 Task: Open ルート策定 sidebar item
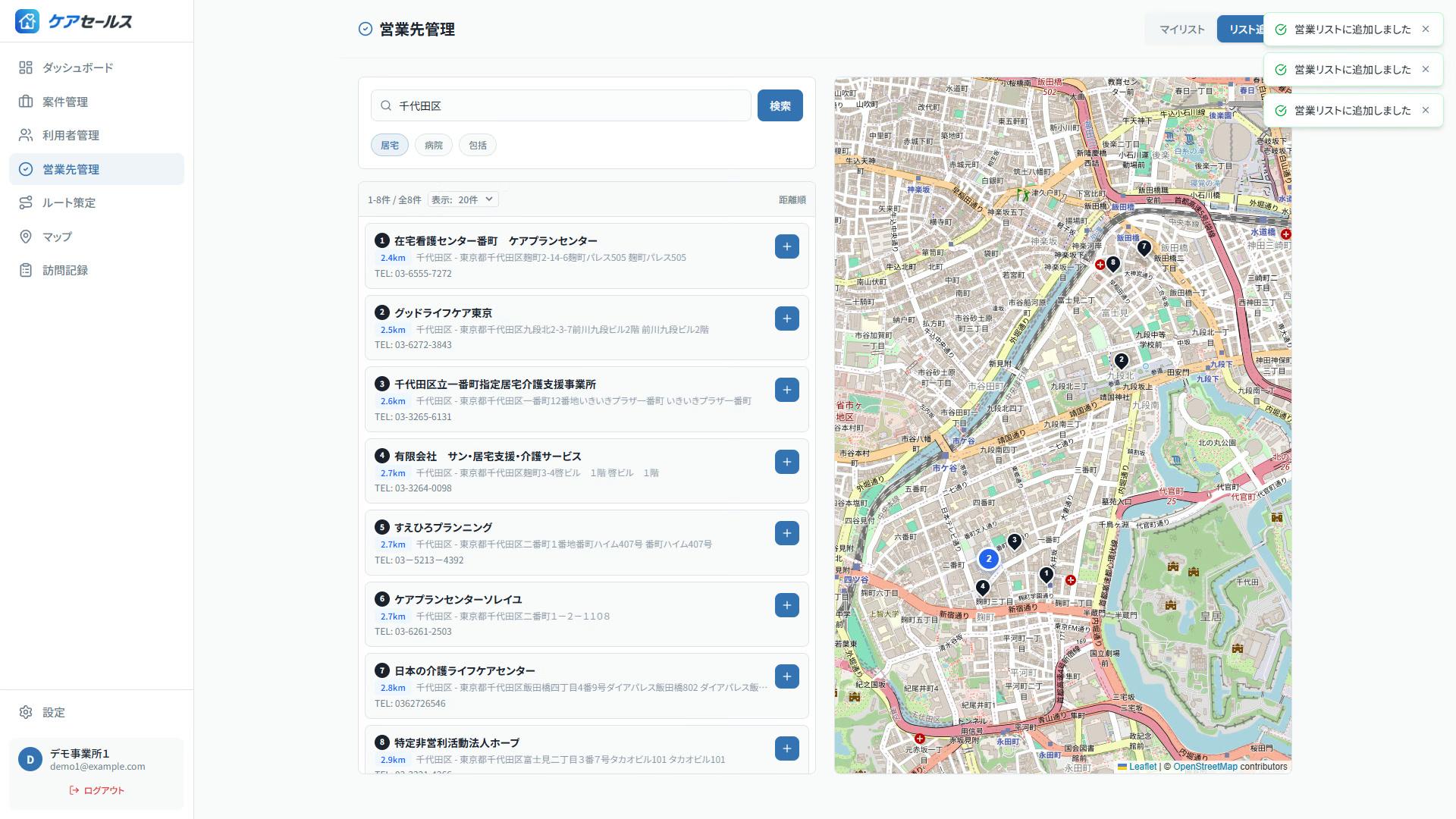tap(96, 202)
